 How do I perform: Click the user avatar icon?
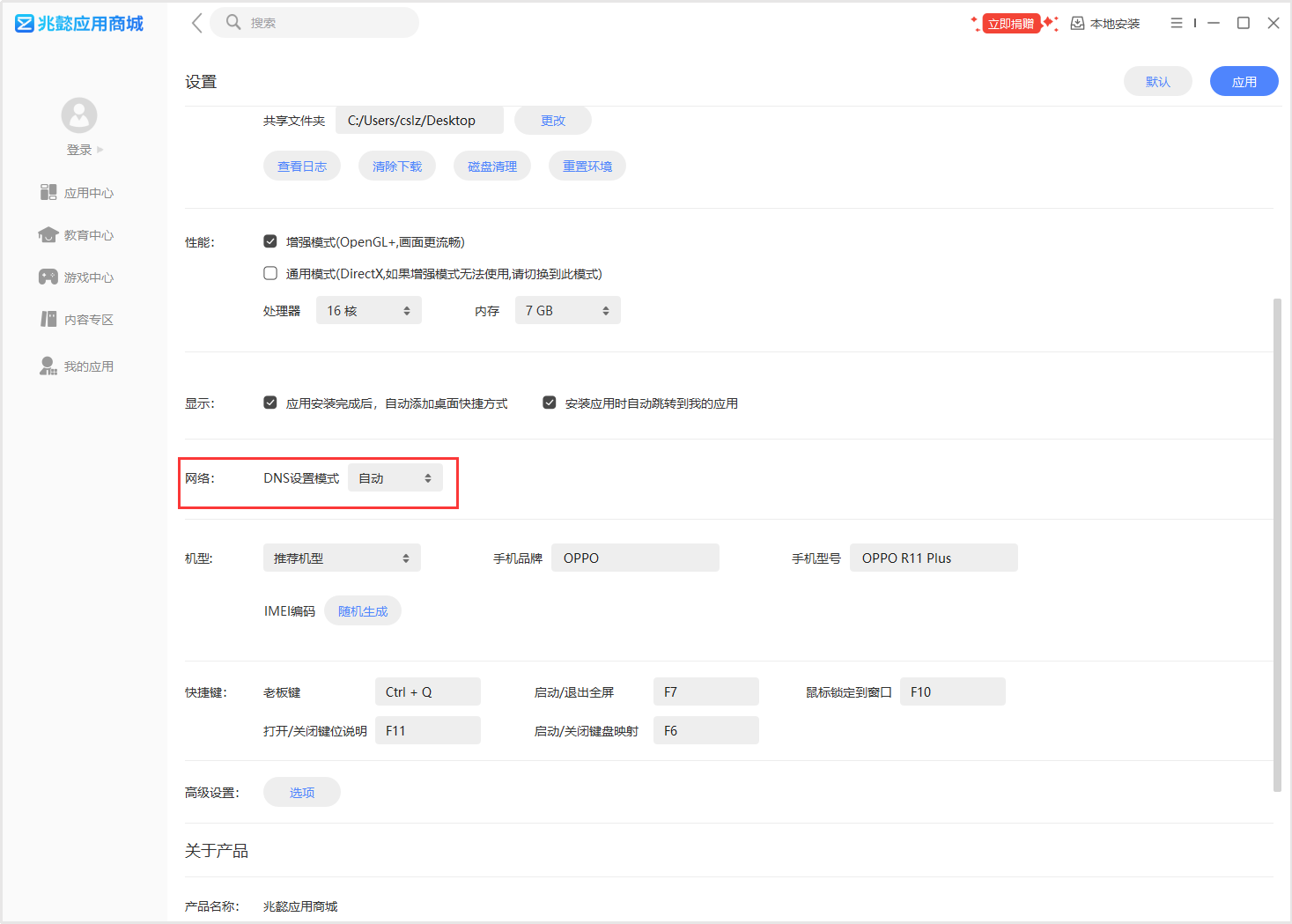point(79,115)
